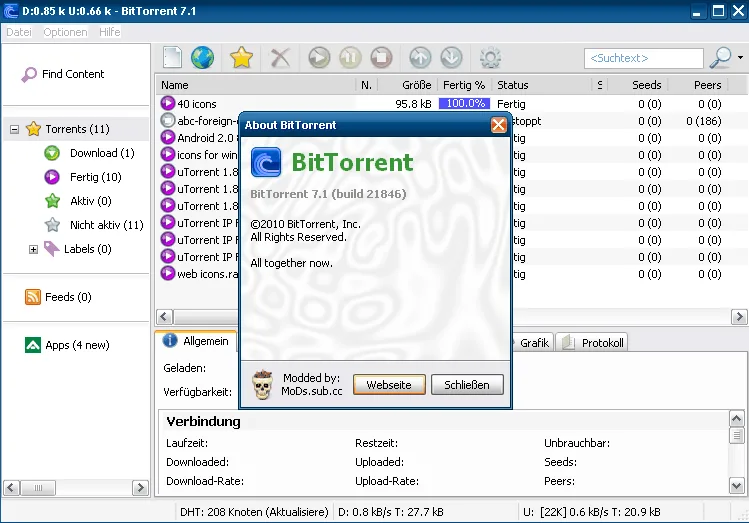
Task: Click the skull icon in About dialog
Action: click(262, 384)
